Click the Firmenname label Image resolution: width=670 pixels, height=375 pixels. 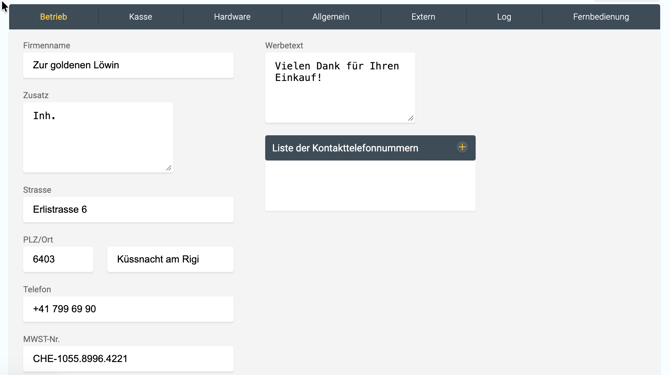click(47, 45)
